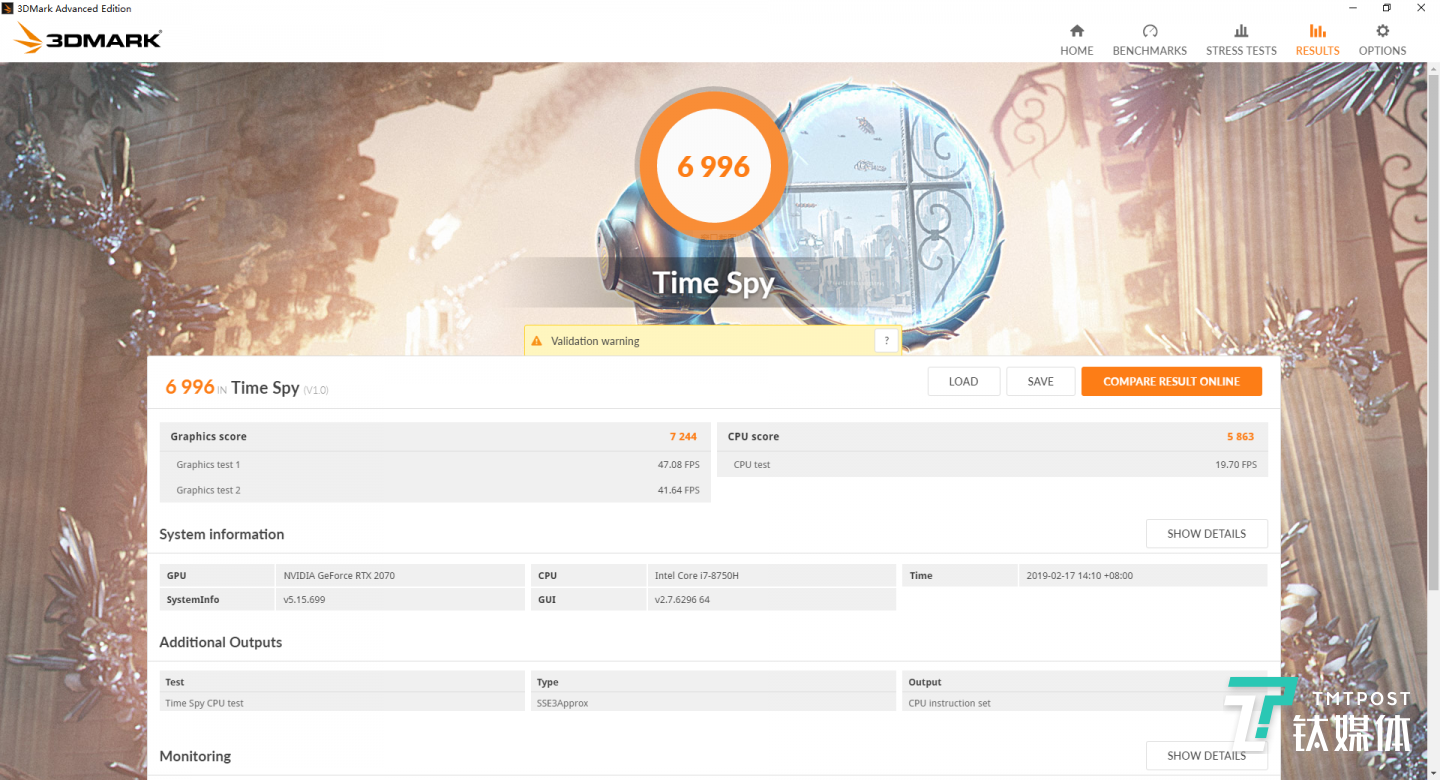
Task: Go to the STRESS TESTS tab label
Action: [x=1241, y=51]
